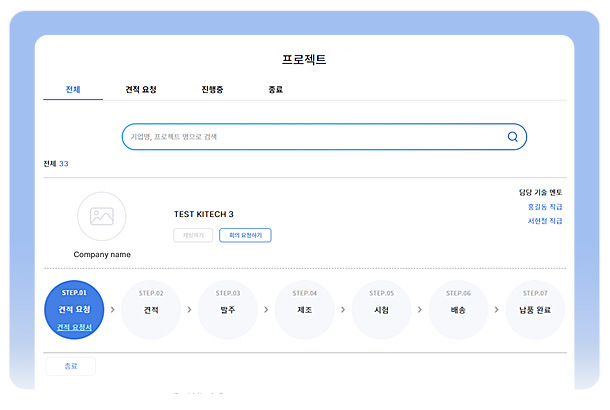Image resolution: width=610 pixels, height=410 pixels.
Task: Select the 전체 tab
Action: click(73, 89)
